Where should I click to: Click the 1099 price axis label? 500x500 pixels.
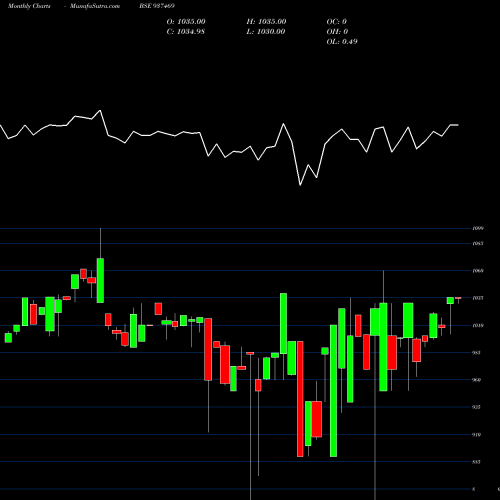[x=478, y=228]
